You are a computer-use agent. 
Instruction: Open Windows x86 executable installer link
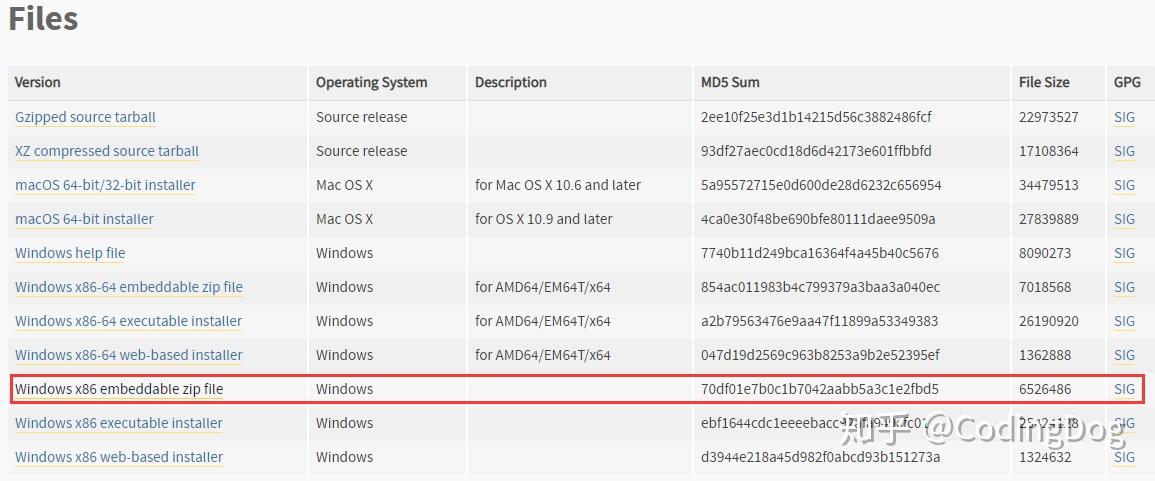coord(119,423)
